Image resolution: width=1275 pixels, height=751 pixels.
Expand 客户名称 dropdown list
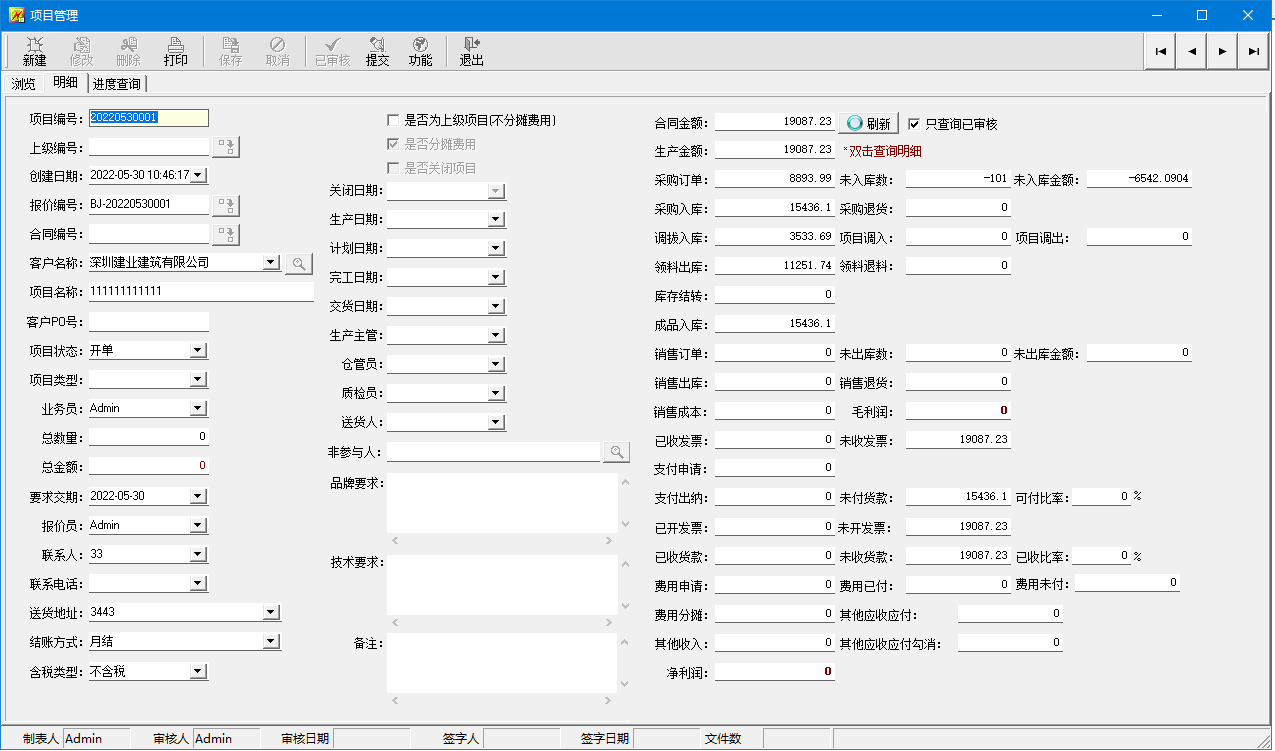point(269,262)
